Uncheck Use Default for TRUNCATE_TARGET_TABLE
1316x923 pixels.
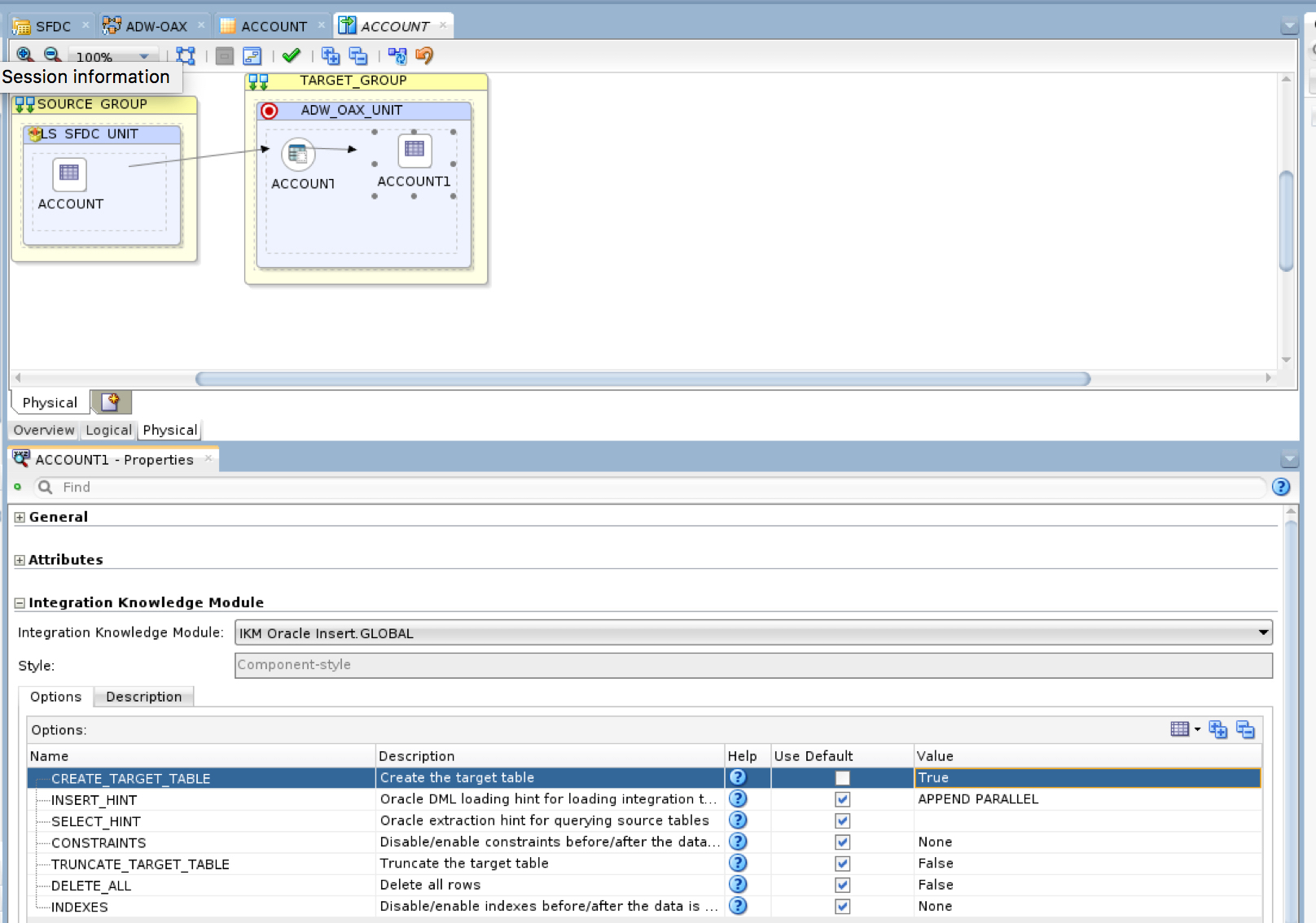pos(842,864)
